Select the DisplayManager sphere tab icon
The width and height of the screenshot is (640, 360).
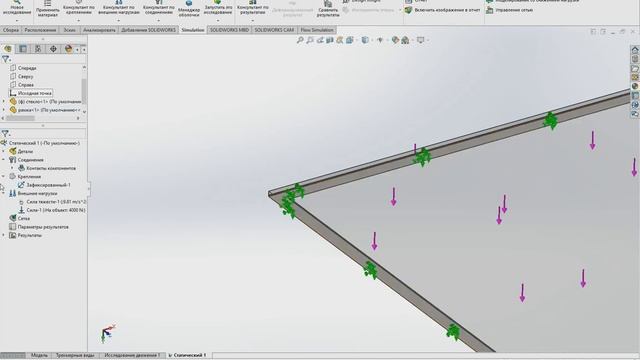click(x=69, y=49)
